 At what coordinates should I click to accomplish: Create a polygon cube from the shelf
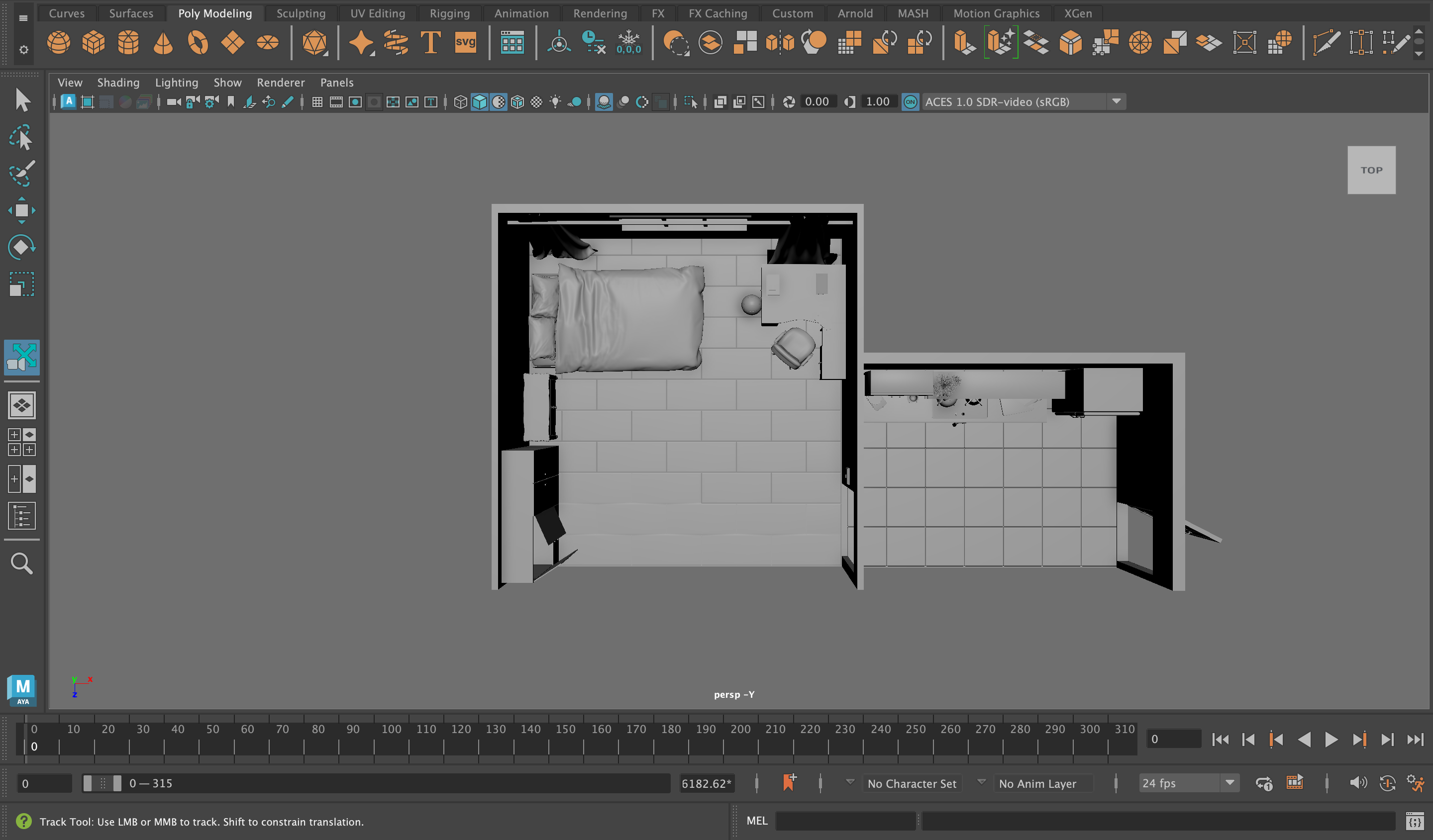(x=93, y=43)
